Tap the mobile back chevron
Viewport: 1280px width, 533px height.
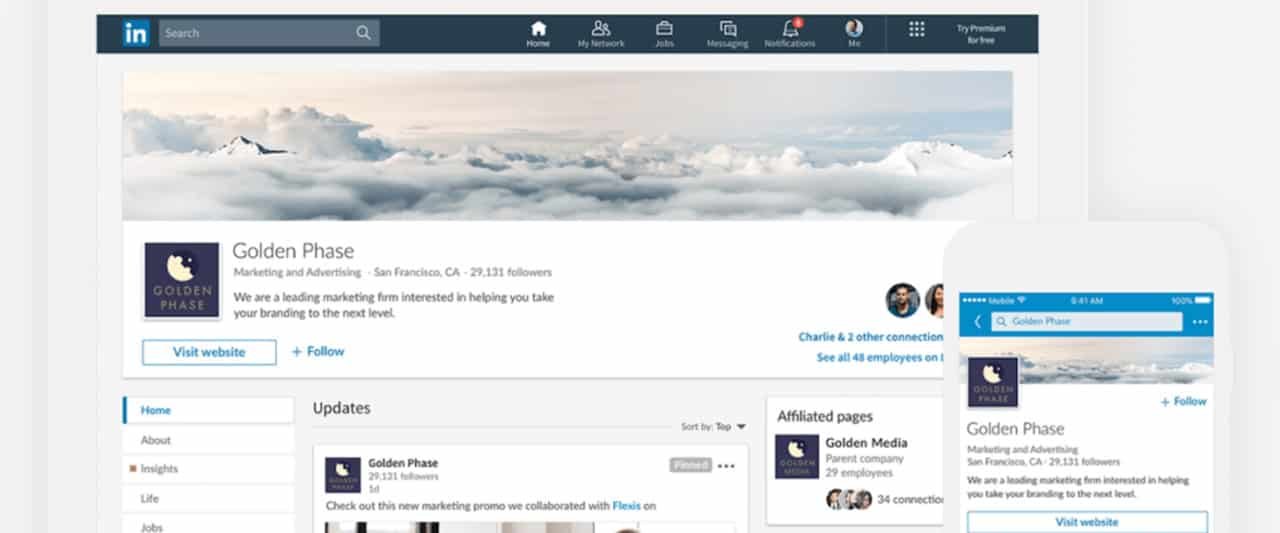point(977,322)
